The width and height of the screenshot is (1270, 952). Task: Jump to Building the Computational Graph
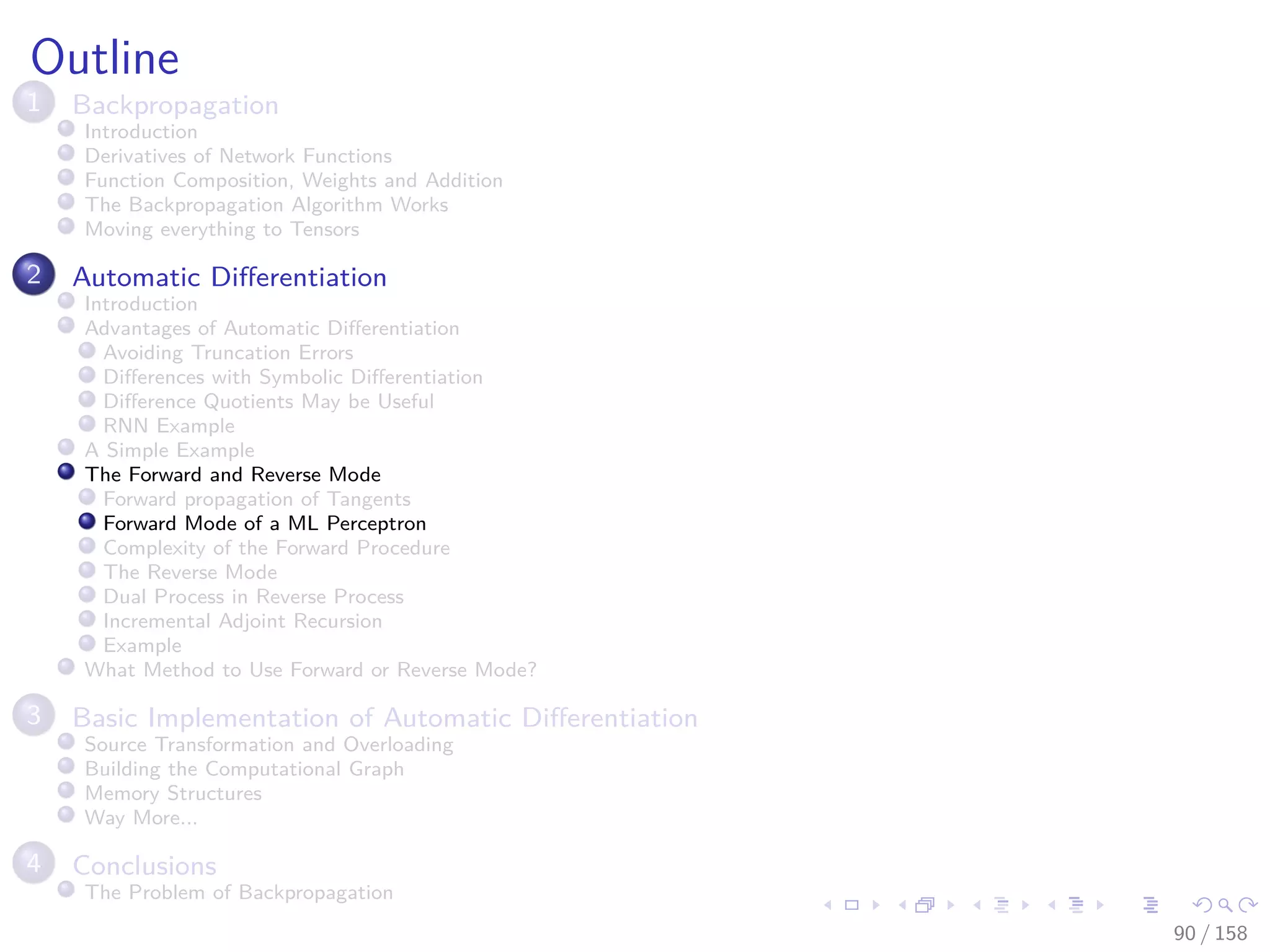[244, 769]
